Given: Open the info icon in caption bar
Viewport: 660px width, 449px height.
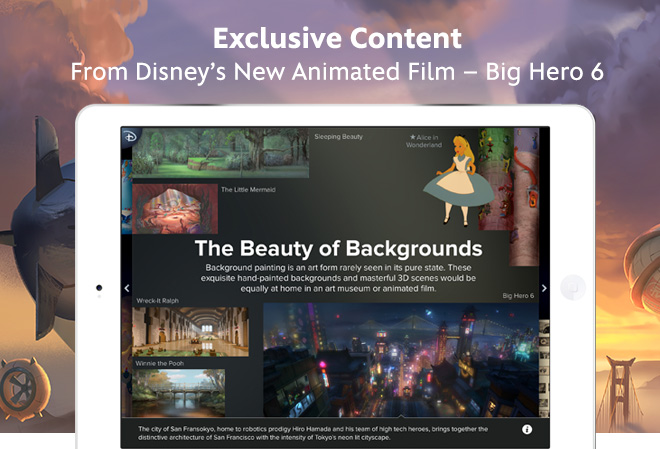Looking at the screenshot, I should coord(527,429).
